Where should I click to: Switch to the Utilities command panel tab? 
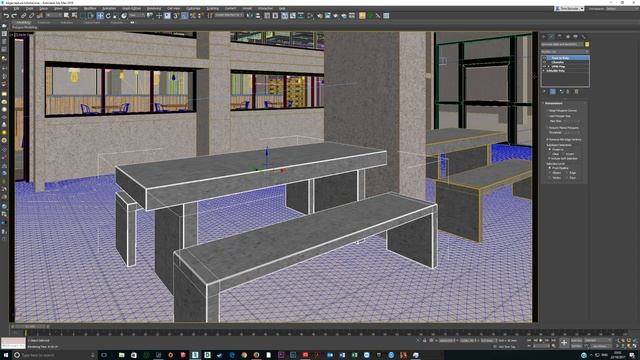pos(583,37)
